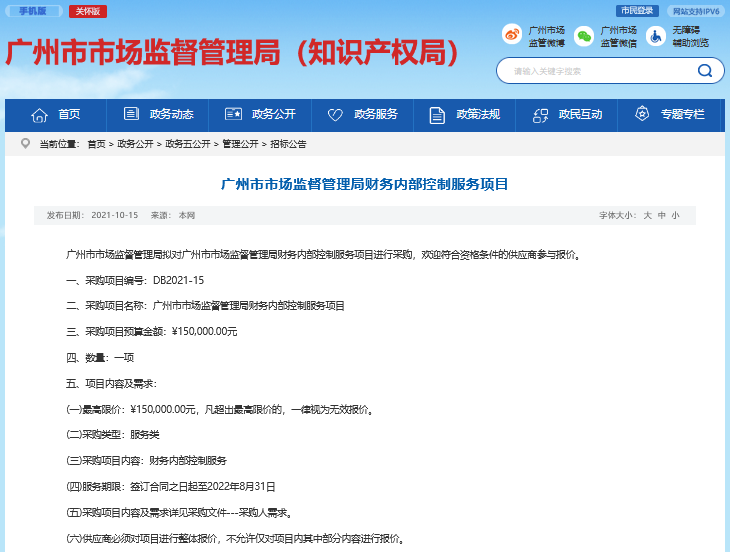Click the service deadline 2022年8月31日 line

coord(170,487)
